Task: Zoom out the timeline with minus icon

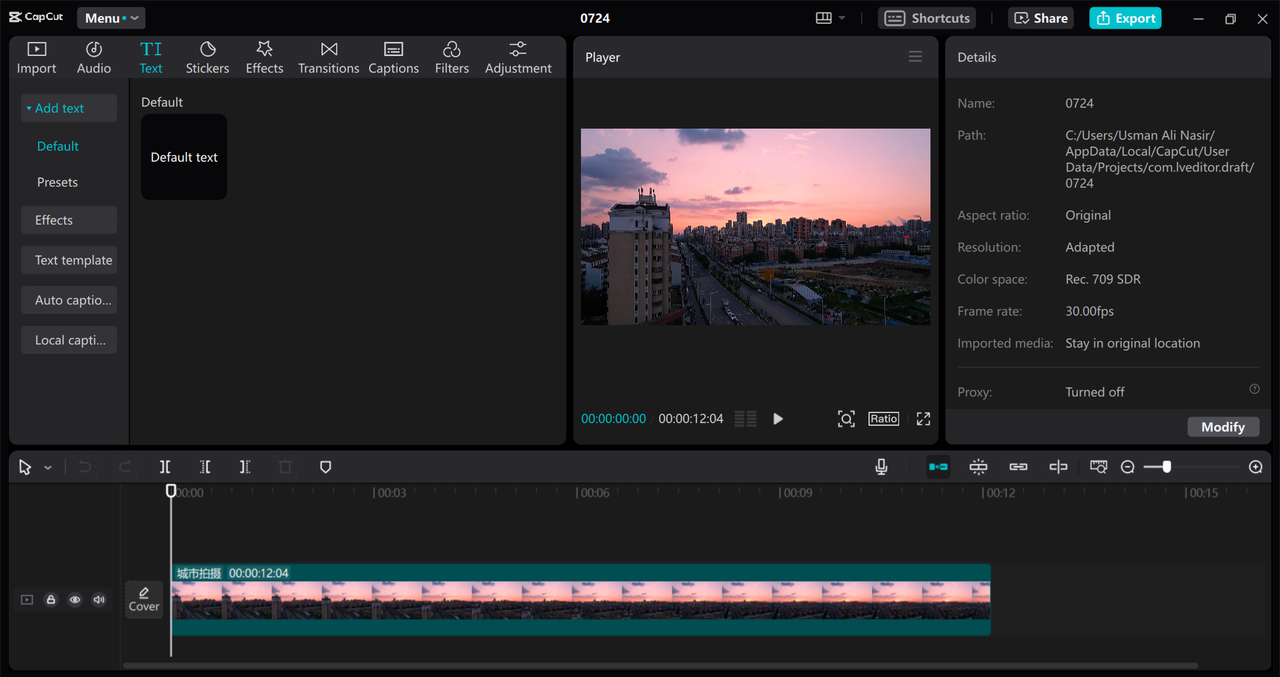Action: click(1128, 467)
